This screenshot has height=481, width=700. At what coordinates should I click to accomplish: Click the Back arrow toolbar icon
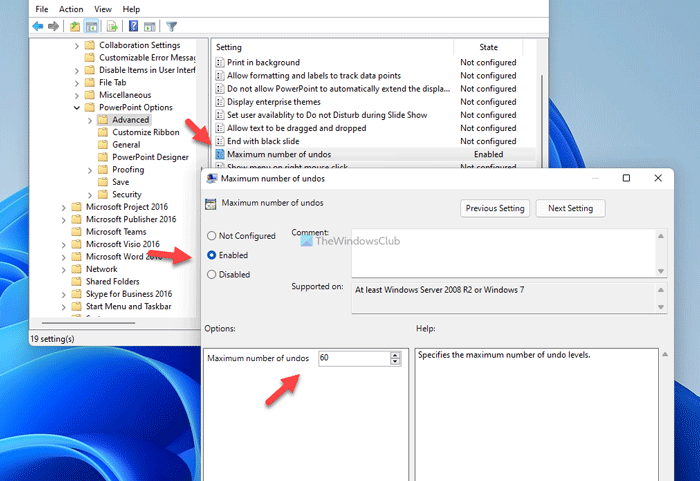pyautogui.click(x=38, y=27)
